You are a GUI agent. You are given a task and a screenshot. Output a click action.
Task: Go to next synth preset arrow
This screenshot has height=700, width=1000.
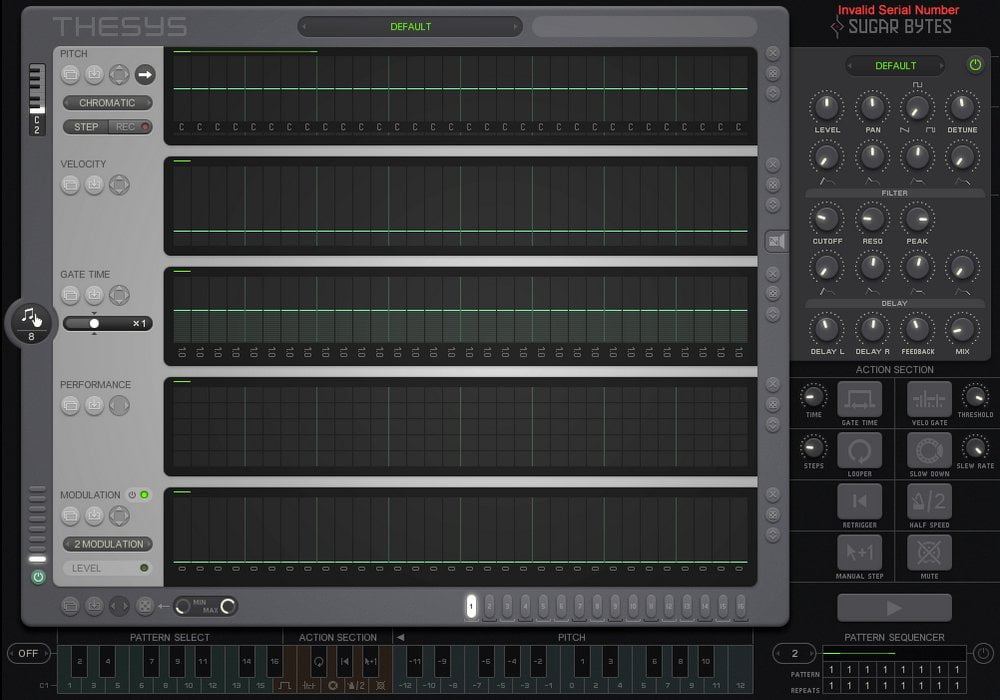tap(941, 66)
